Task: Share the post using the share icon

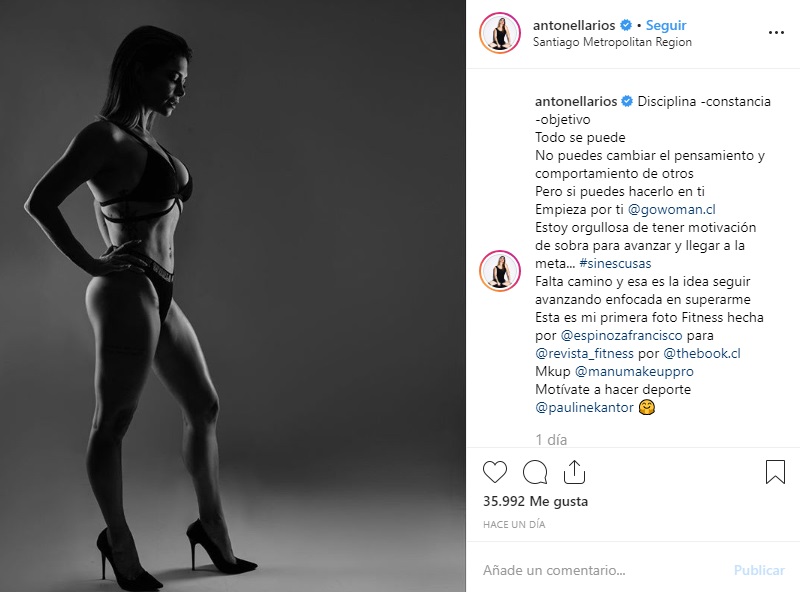Action: coord(574,472)
